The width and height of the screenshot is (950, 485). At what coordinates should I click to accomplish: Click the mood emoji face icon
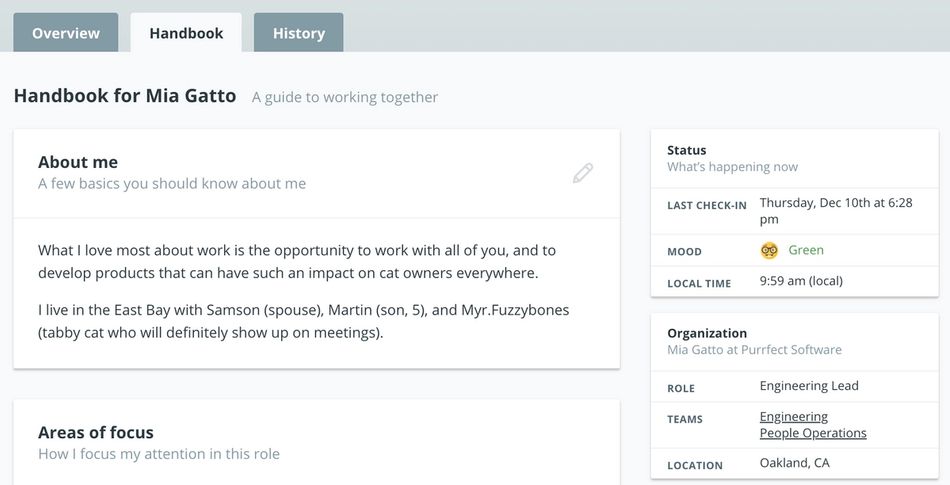[769, 250]
